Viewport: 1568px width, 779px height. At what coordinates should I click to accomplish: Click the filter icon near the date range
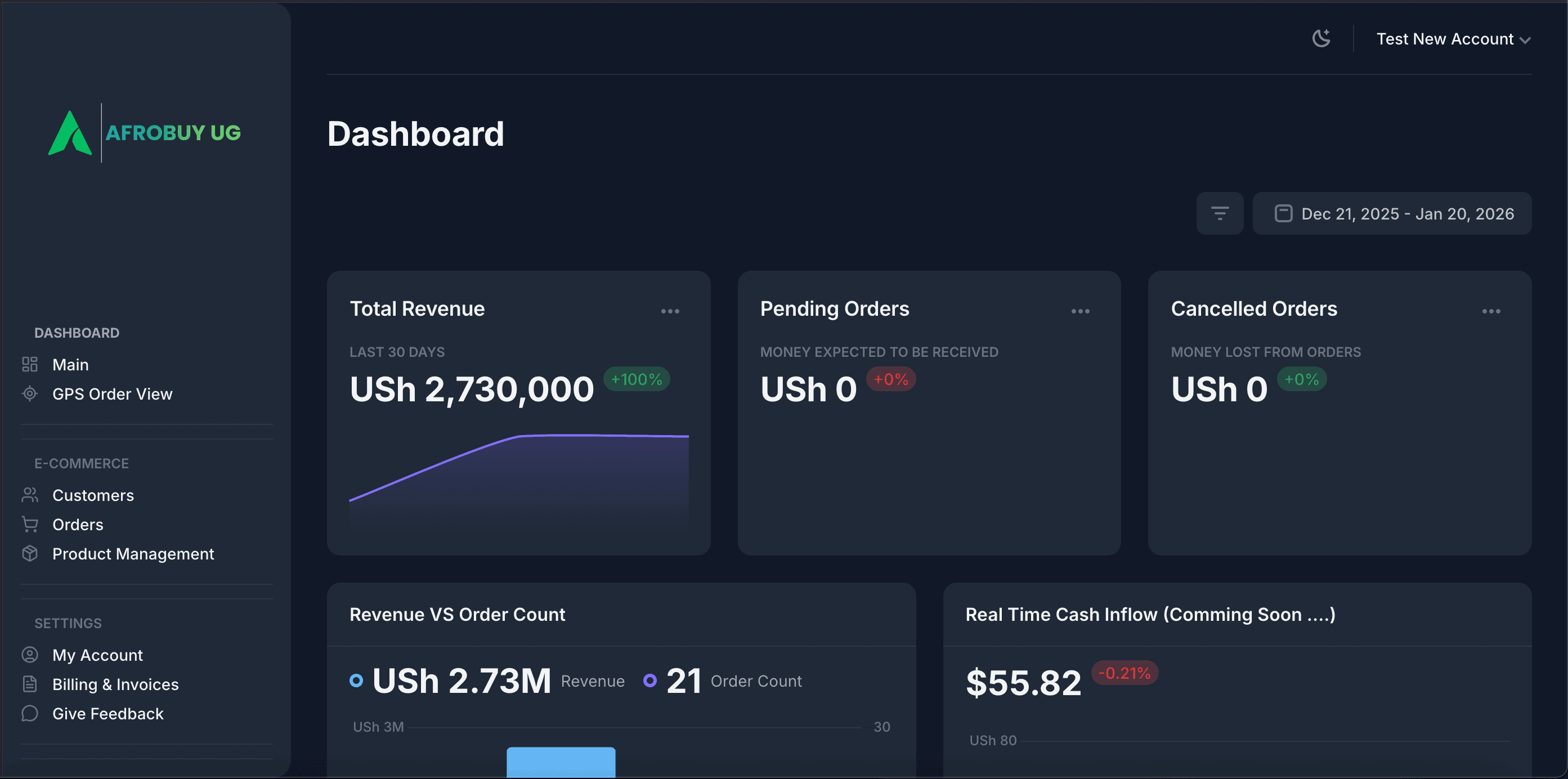(x=1220, y=213)
